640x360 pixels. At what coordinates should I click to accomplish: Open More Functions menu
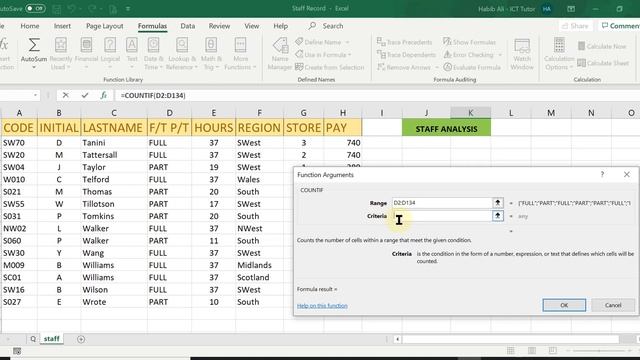point(240,54)
